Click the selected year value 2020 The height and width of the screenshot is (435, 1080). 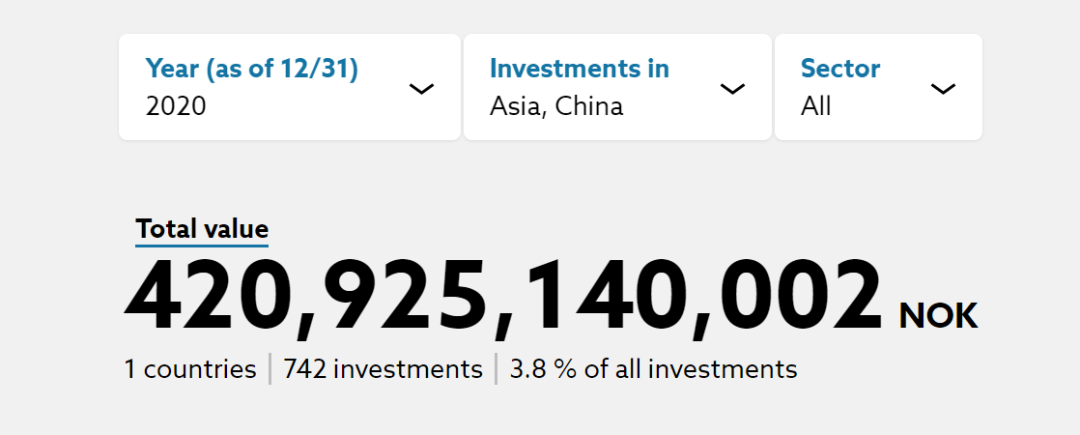tap(176, 107)
